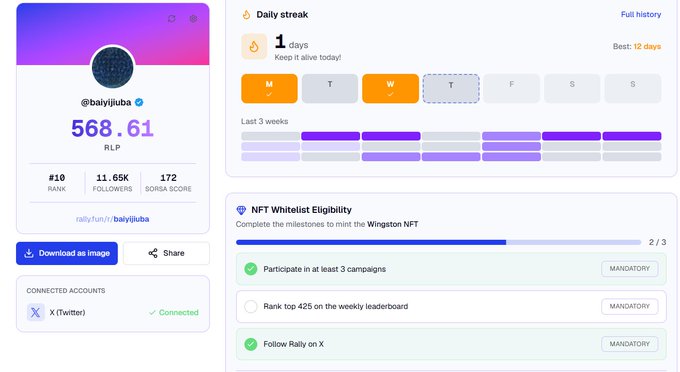Click the blue verified badge next to @baiyijiuba
680x372 pixels.
[x=139, y=102]
